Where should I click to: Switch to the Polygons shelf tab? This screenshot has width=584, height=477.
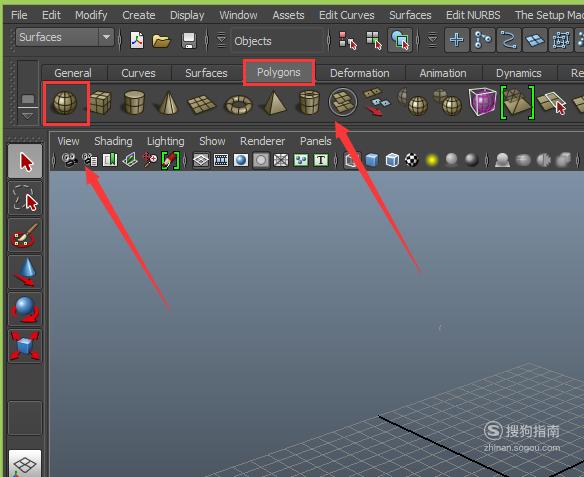(279, 72)
